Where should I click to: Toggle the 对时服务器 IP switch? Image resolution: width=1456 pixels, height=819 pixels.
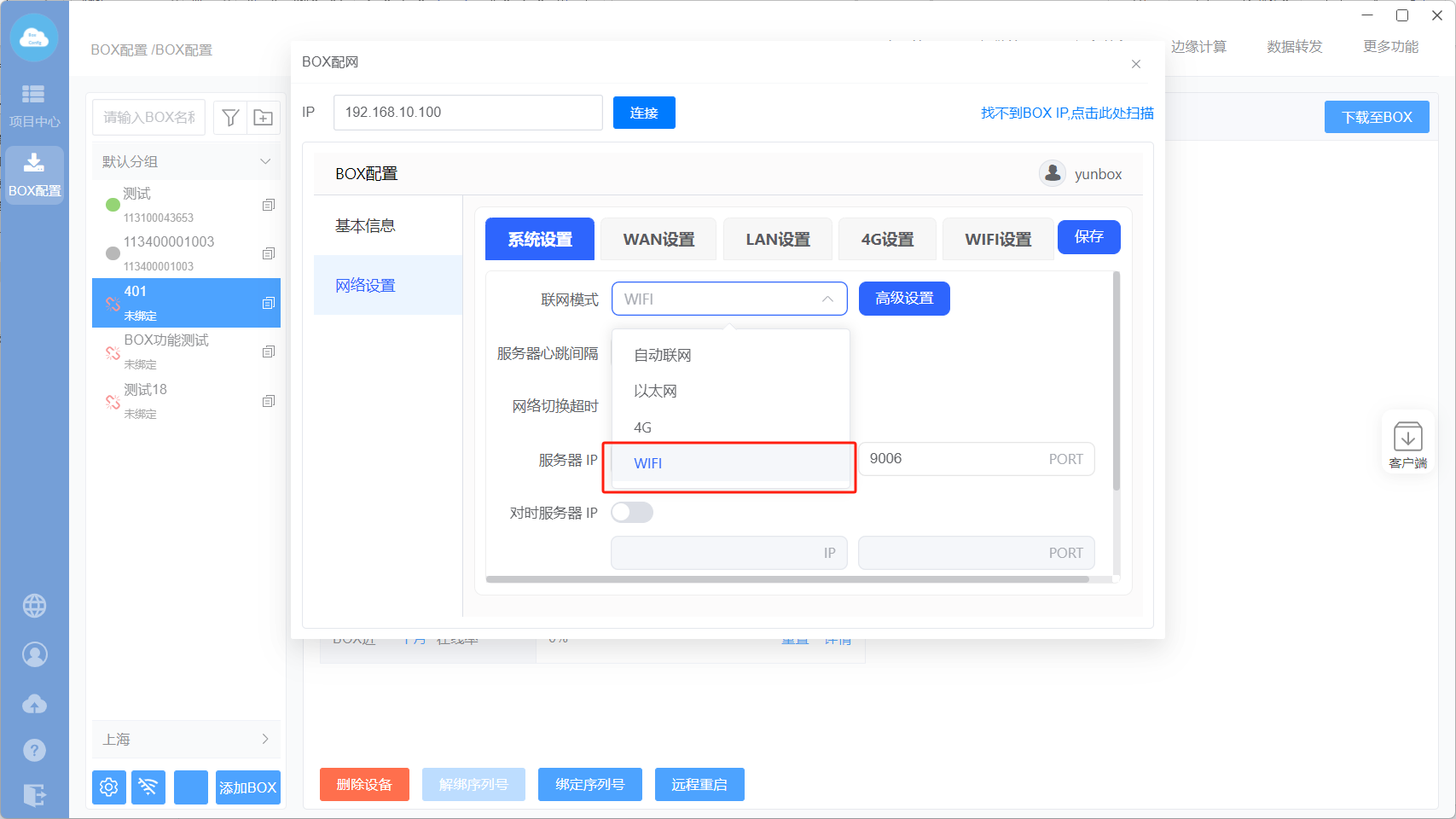click(x=632, y=512)
